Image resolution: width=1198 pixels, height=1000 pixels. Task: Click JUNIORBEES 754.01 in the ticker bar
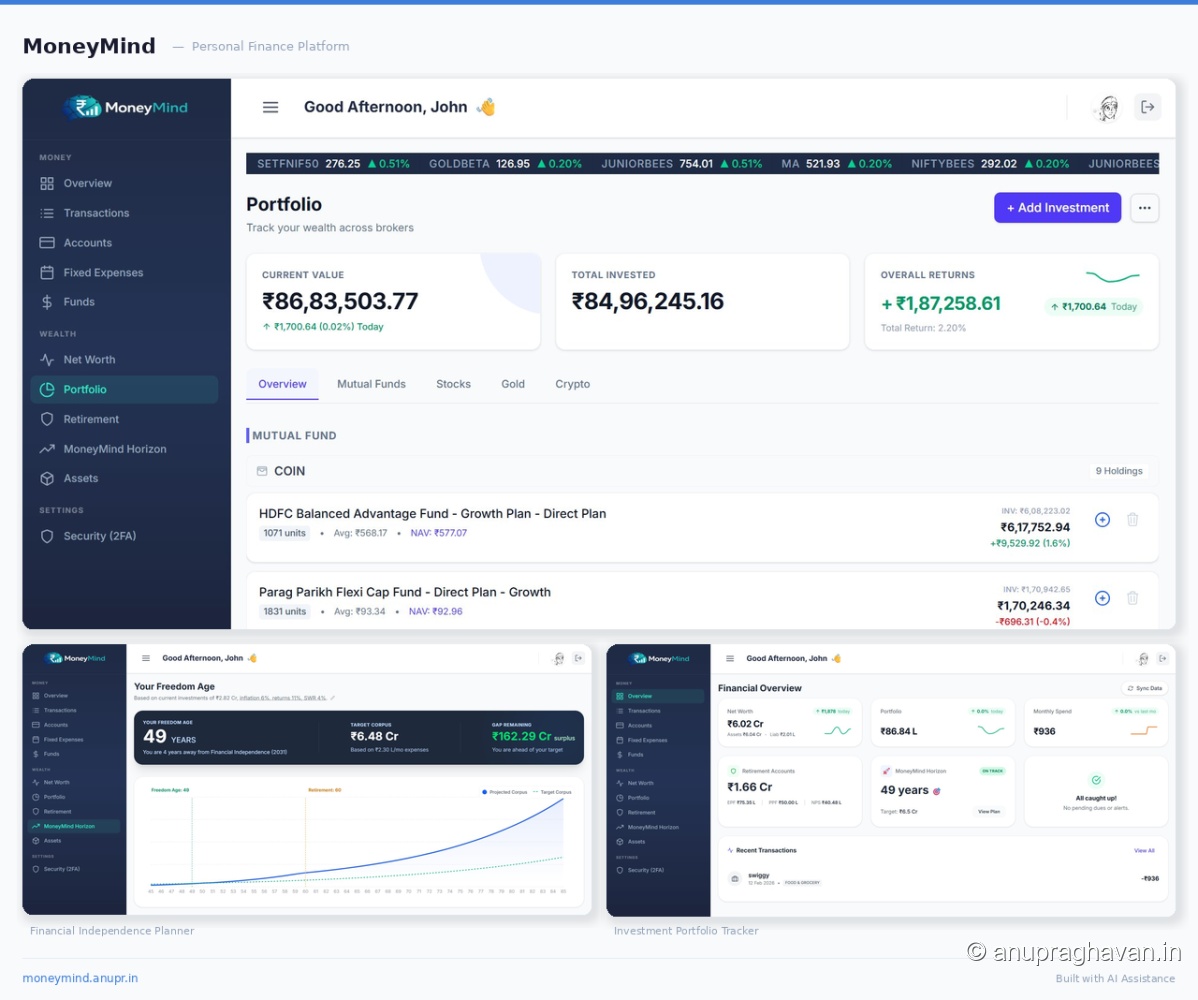click(x=682, y=163)
